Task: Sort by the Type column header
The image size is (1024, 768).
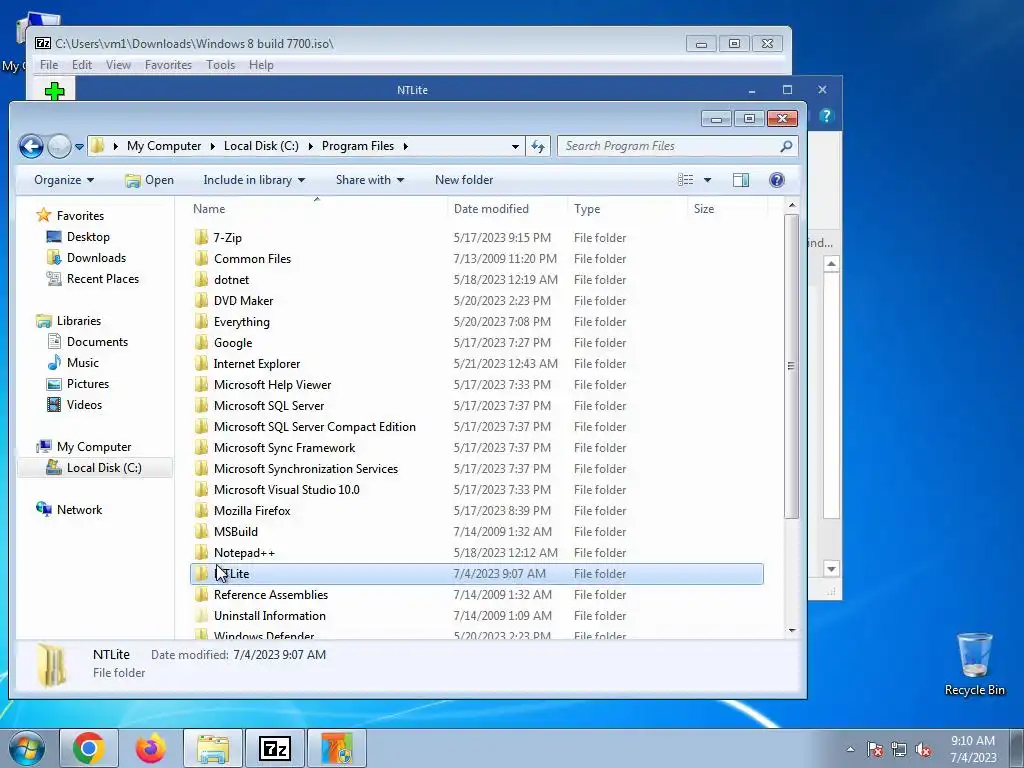Action: (x=587, y=209)
